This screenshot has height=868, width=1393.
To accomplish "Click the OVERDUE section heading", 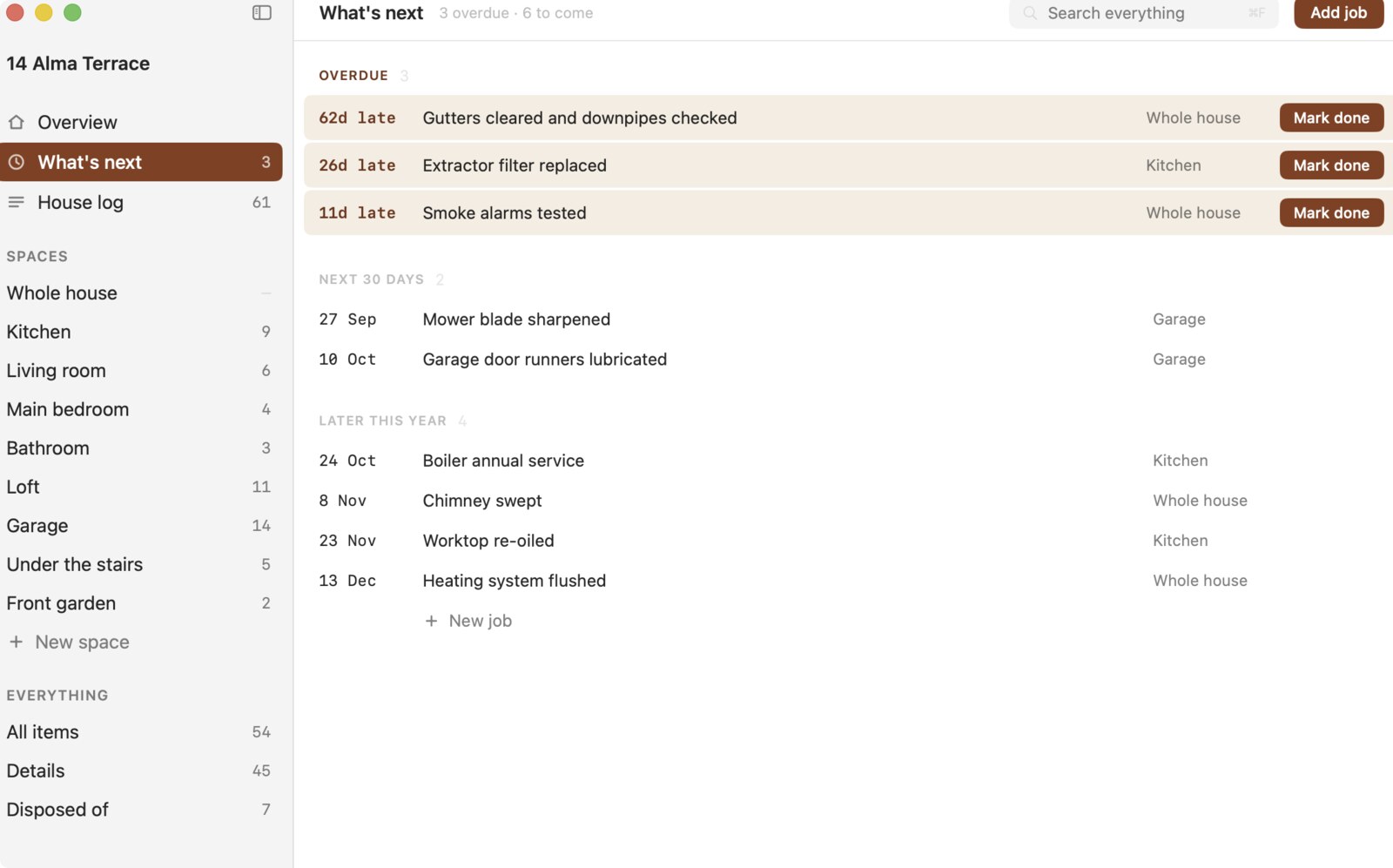I will click(x=353, y=76).
